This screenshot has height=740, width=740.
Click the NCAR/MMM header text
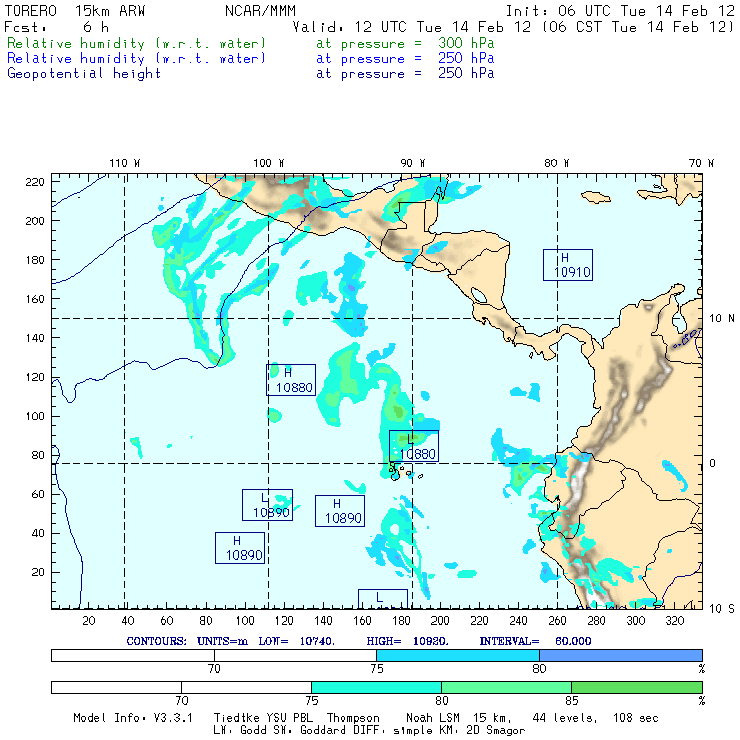coord(260,11)
